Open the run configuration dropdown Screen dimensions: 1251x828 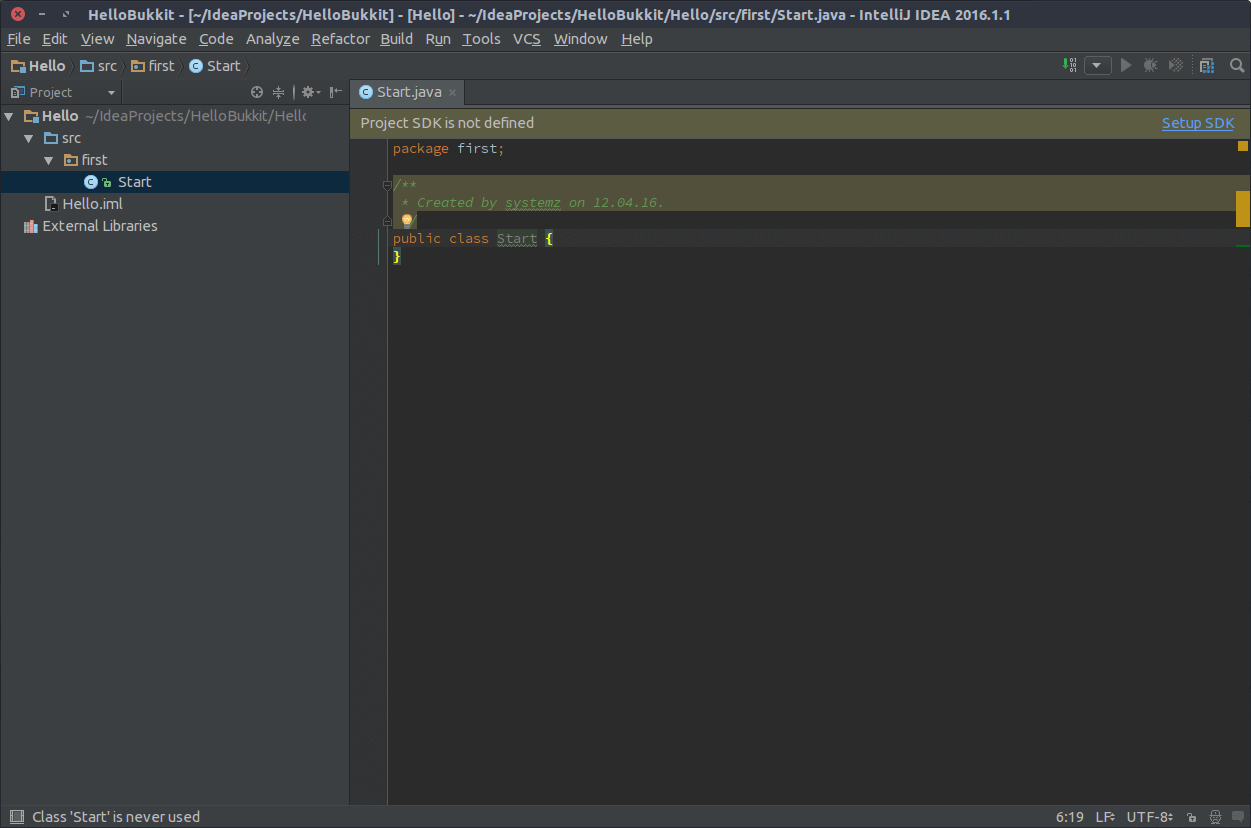tap(1098, 65)
